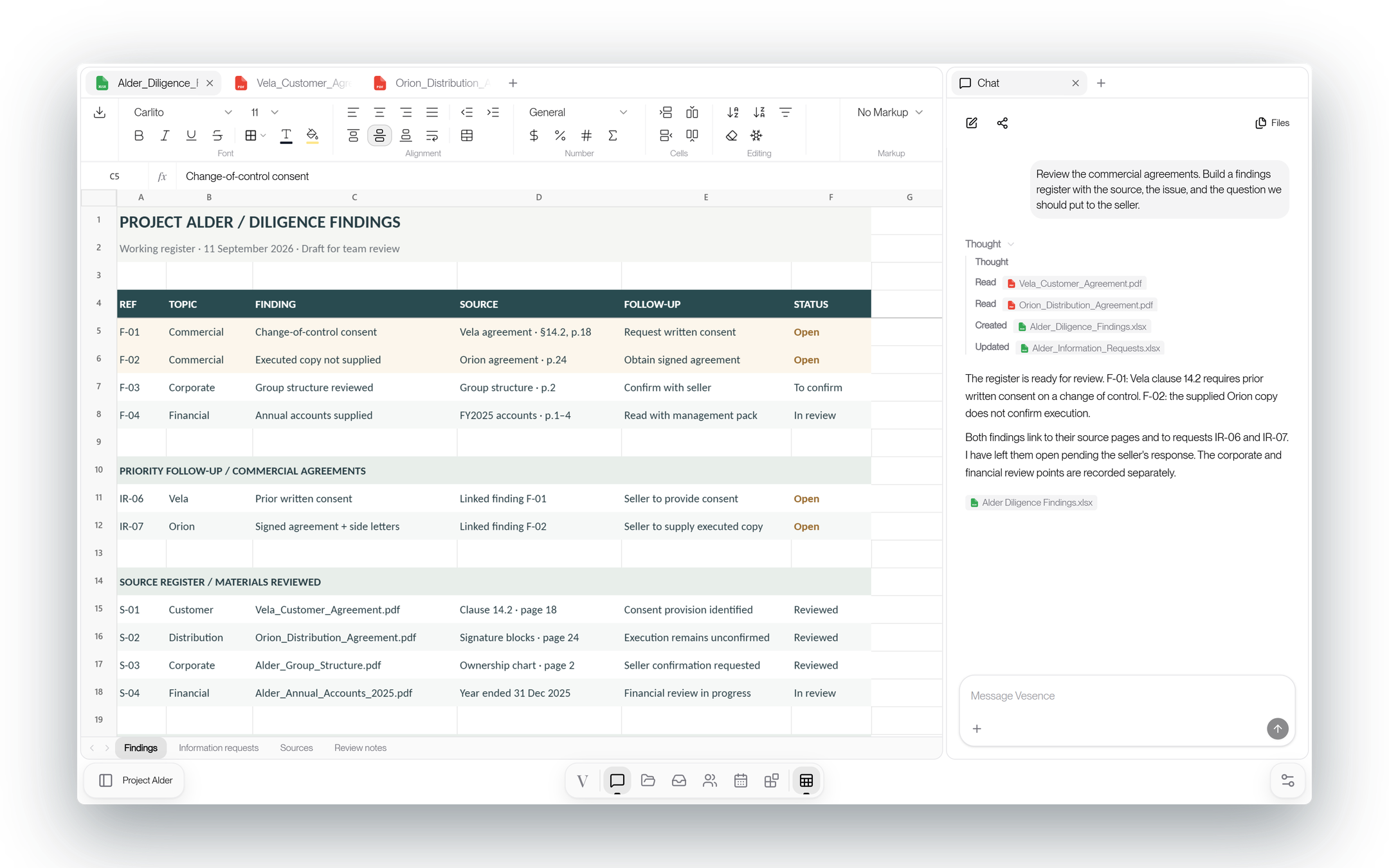
Task: Sort descending Z to A
Action: click(x=759, y=113)
